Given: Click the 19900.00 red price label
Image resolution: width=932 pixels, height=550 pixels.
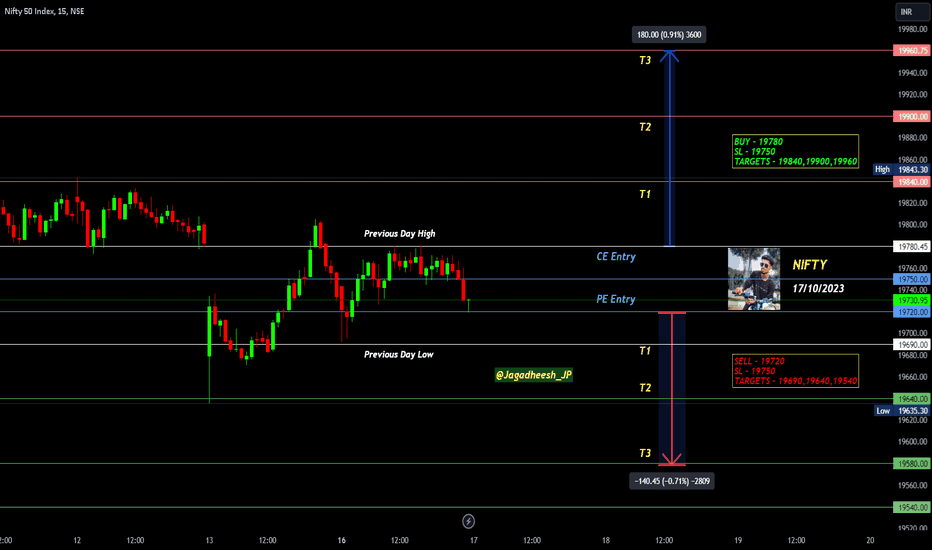Looking at the screenshot, I should (x=912, y=117).
